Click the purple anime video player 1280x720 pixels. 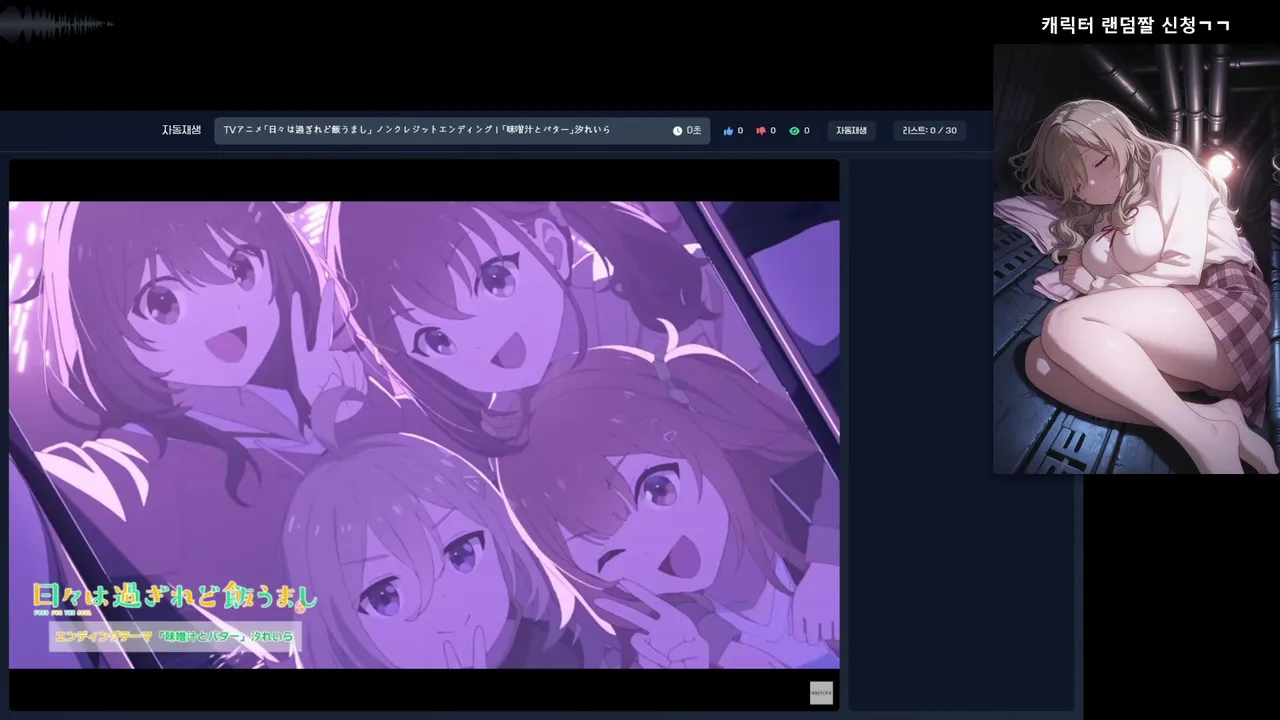pos(424,435)
